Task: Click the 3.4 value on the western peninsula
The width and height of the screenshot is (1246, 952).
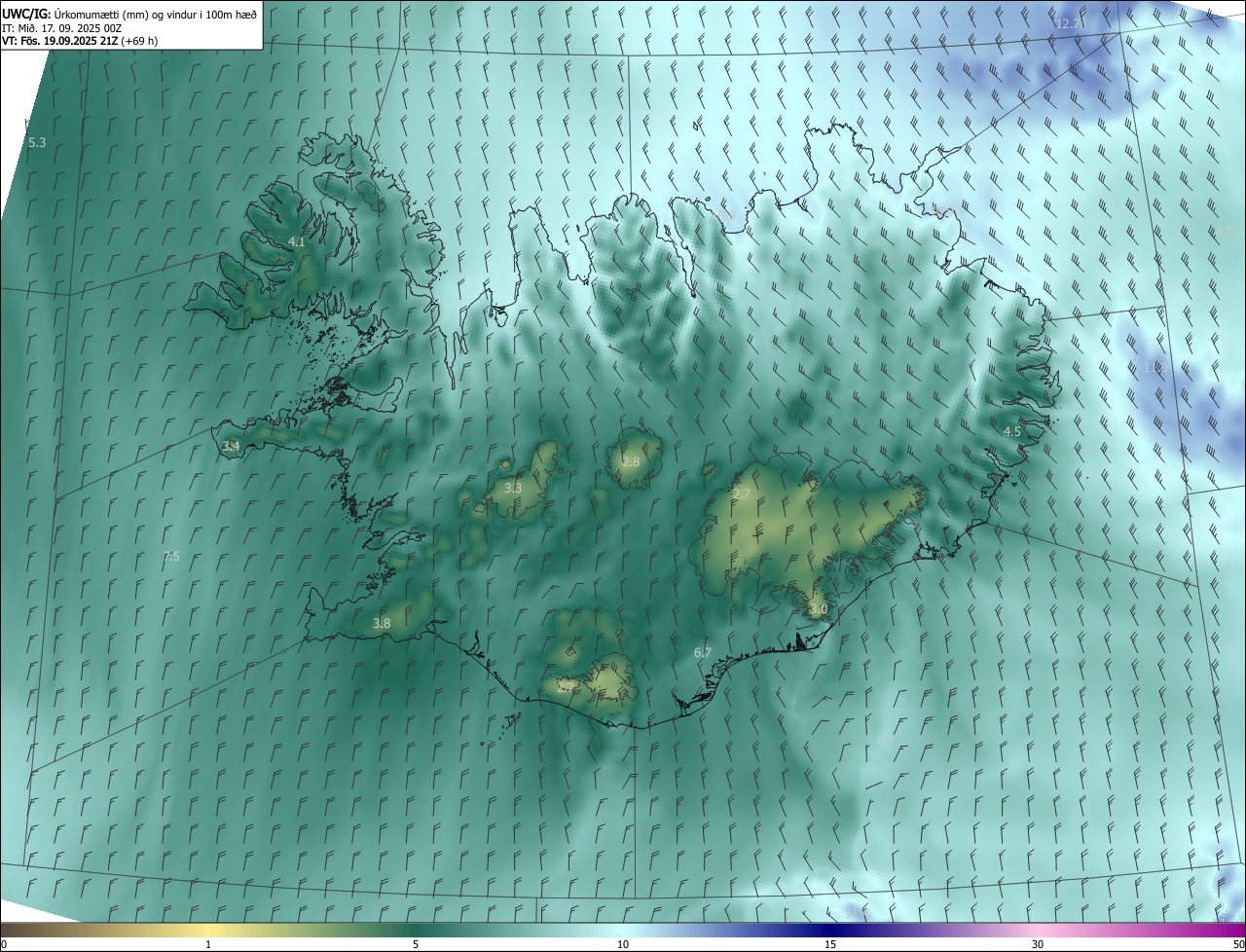Action: 231,447
